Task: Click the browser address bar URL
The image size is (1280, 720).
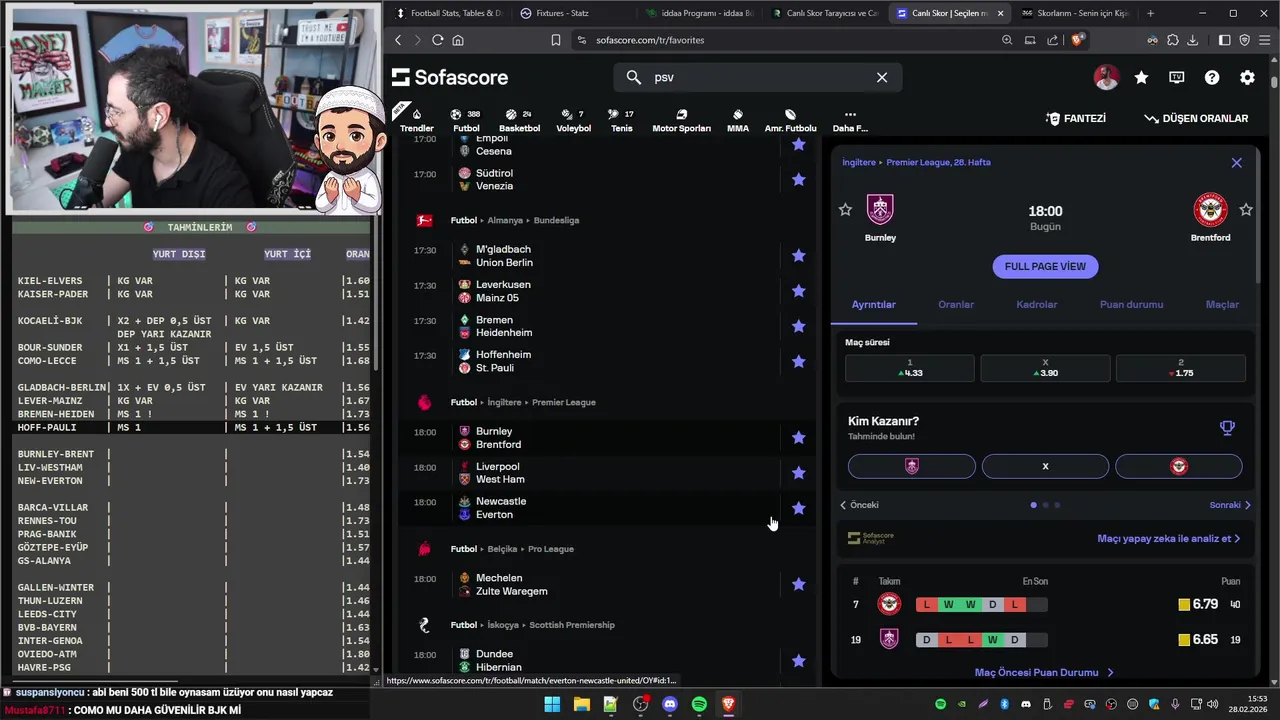Action: [650, 40]
